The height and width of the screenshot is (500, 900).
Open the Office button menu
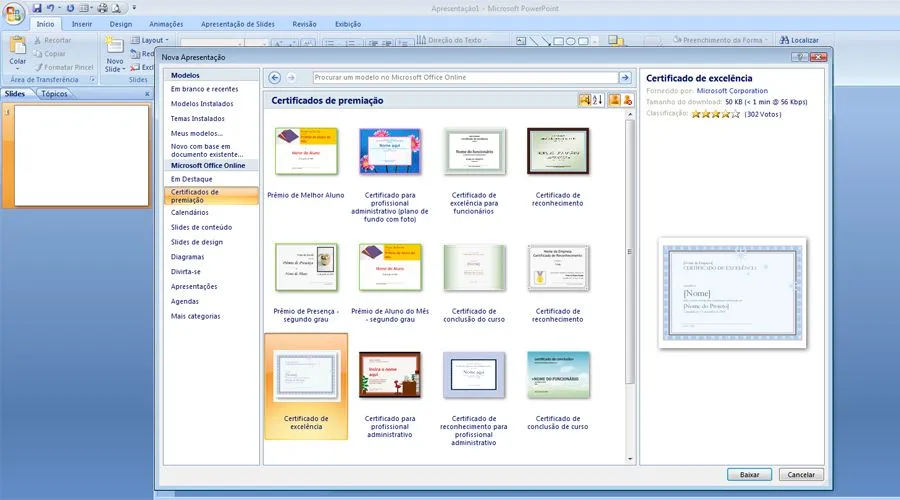click(x=13, y=13)
